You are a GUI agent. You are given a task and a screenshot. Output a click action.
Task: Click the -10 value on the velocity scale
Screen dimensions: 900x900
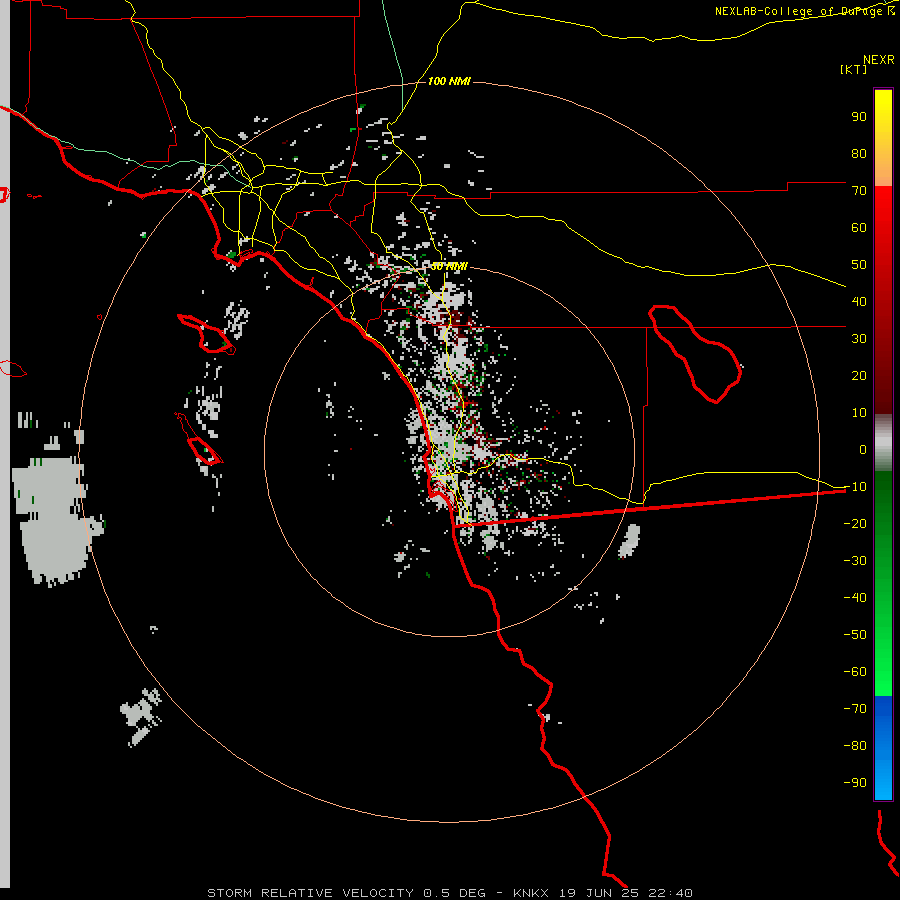855,487
